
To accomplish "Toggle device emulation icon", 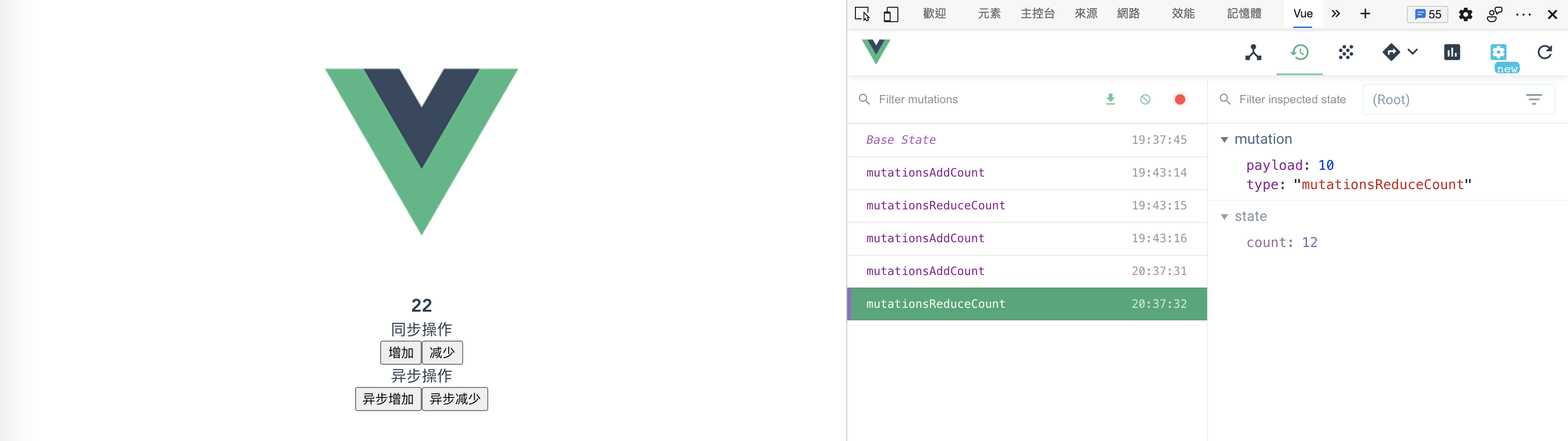I will [x=891, y=14].
